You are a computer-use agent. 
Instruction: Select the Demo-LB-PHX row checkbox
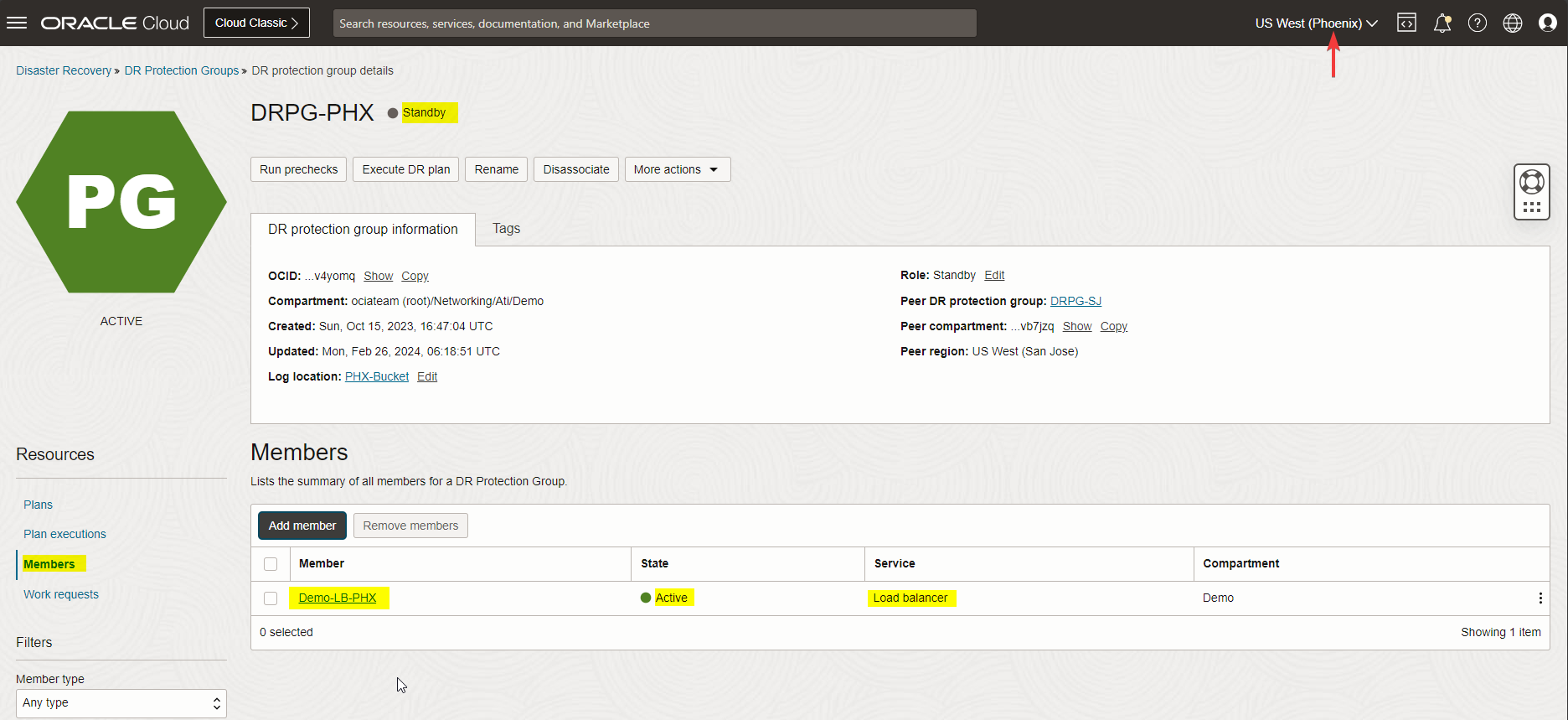click(271, 598)
